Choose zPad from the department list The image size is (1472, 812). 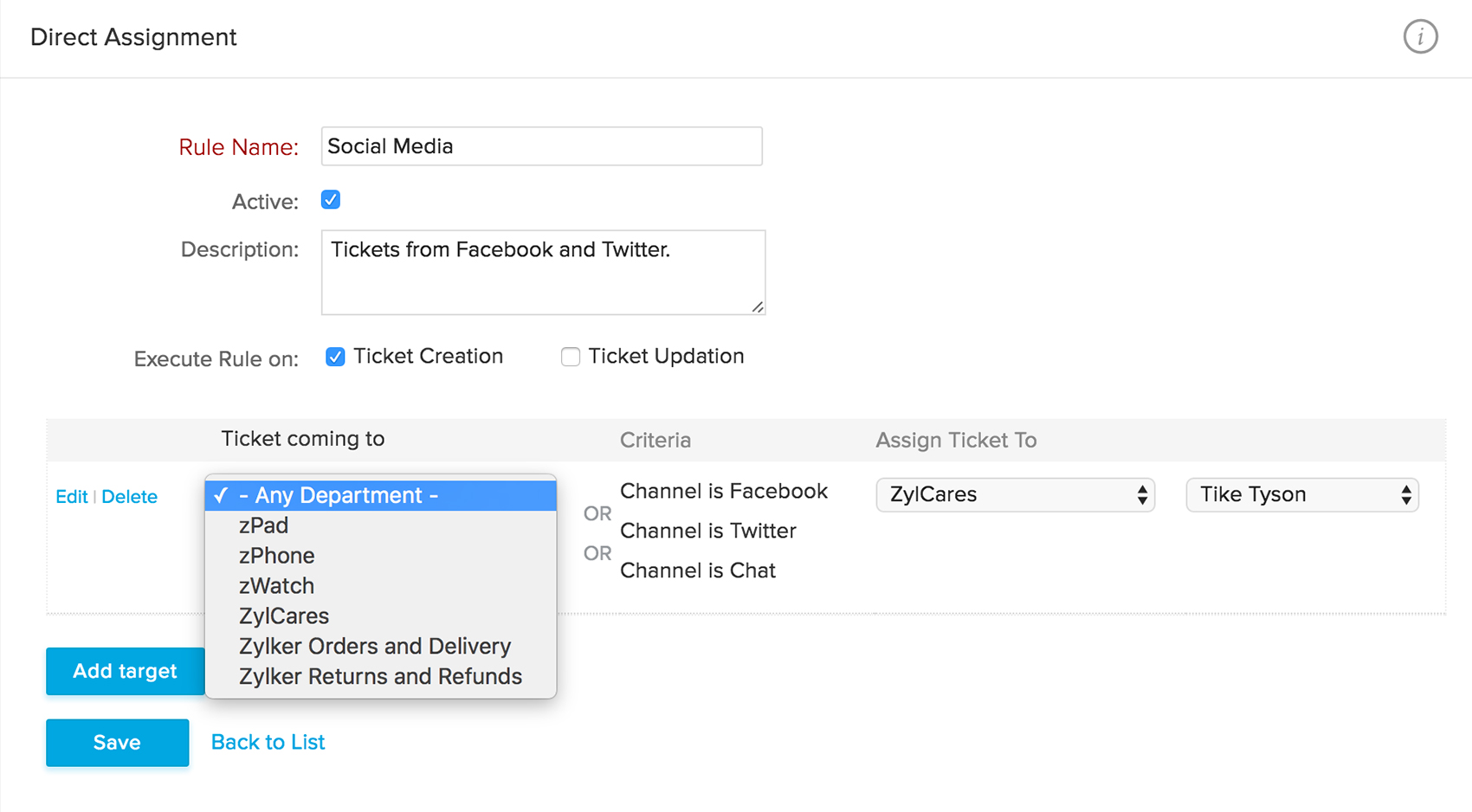click(x=263, y=525)
